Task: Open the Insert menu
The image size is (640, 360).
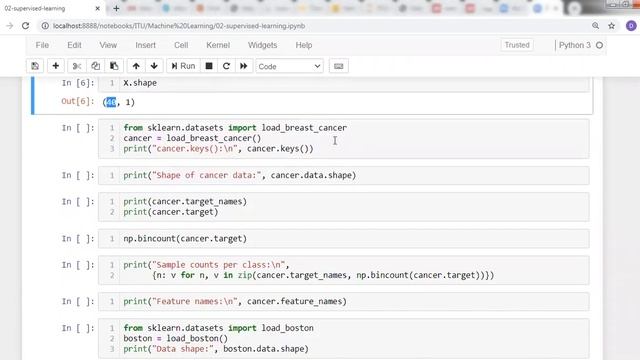Action: click(146, 45)
